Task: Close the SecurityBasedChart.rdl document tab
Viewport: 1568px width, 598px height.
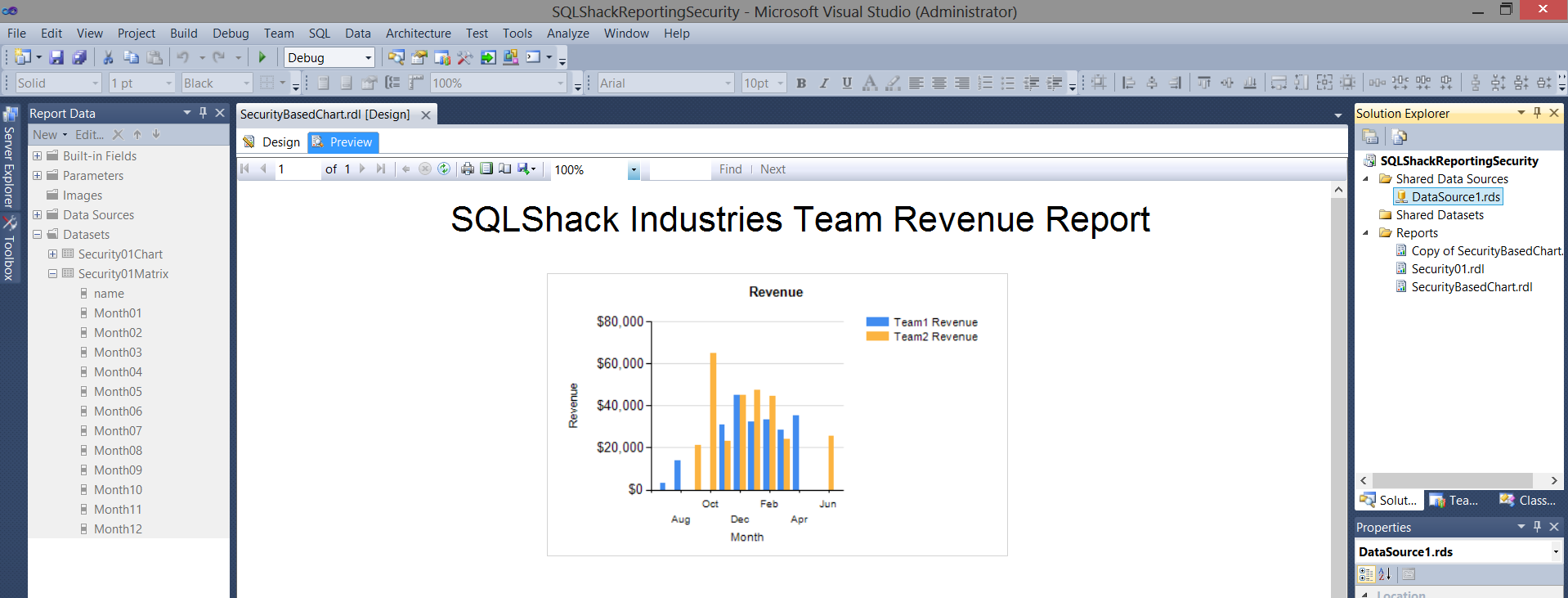Action: pos(426,115)
